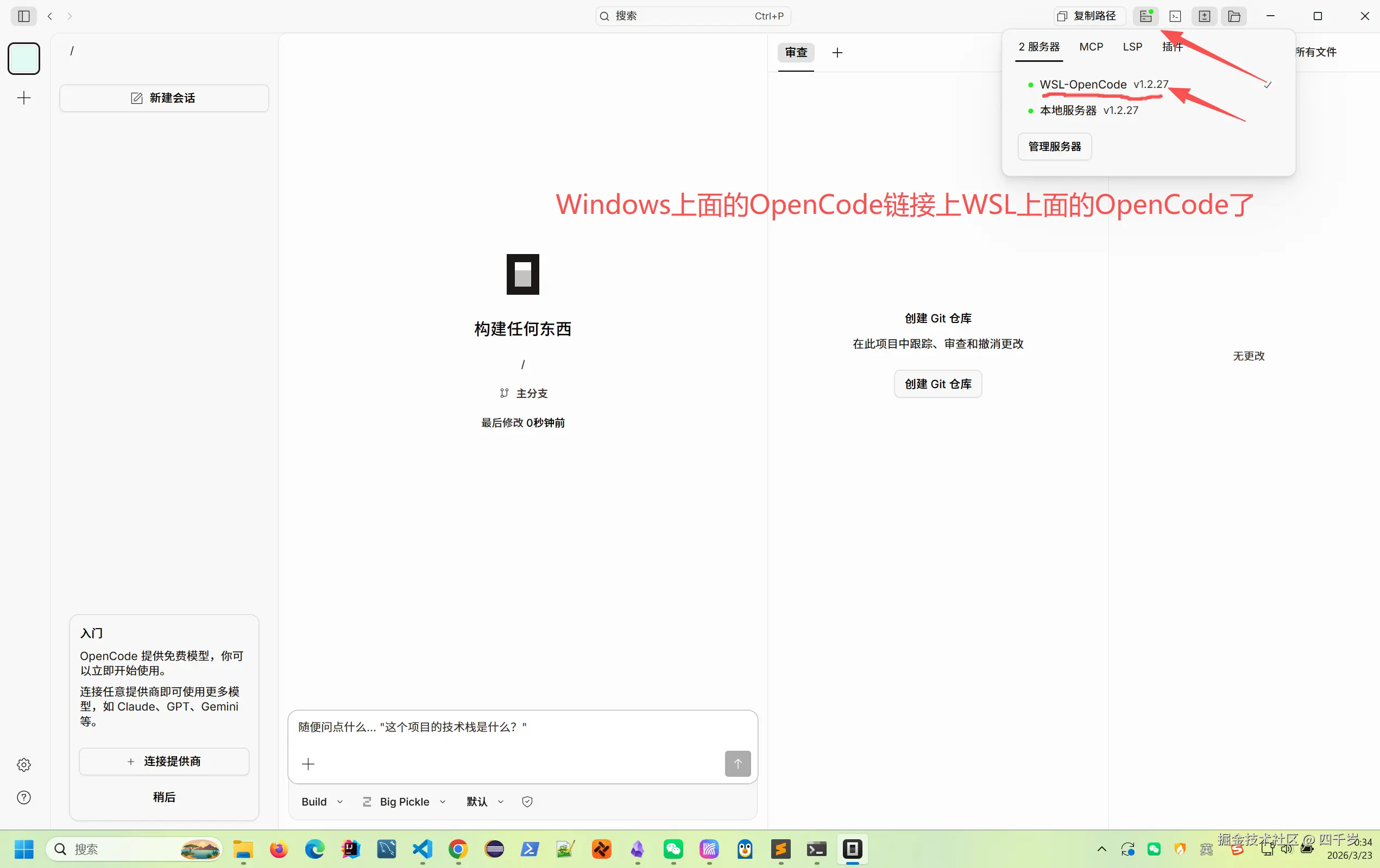Attach a file with the prompt plus icon
This screenshot has width=1380, height=868.
click(x=308, y=763)
